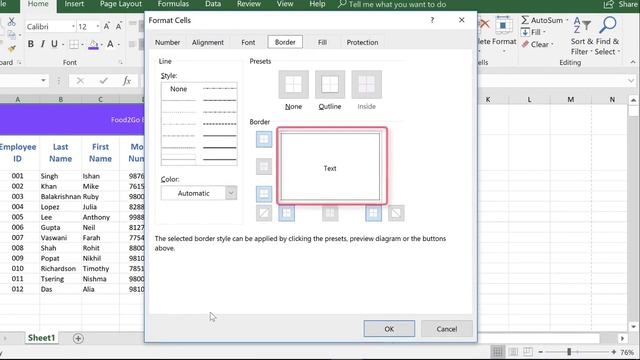Click the Borders icon in ribbon
640x360 pixels.
[x=74, y=44]
